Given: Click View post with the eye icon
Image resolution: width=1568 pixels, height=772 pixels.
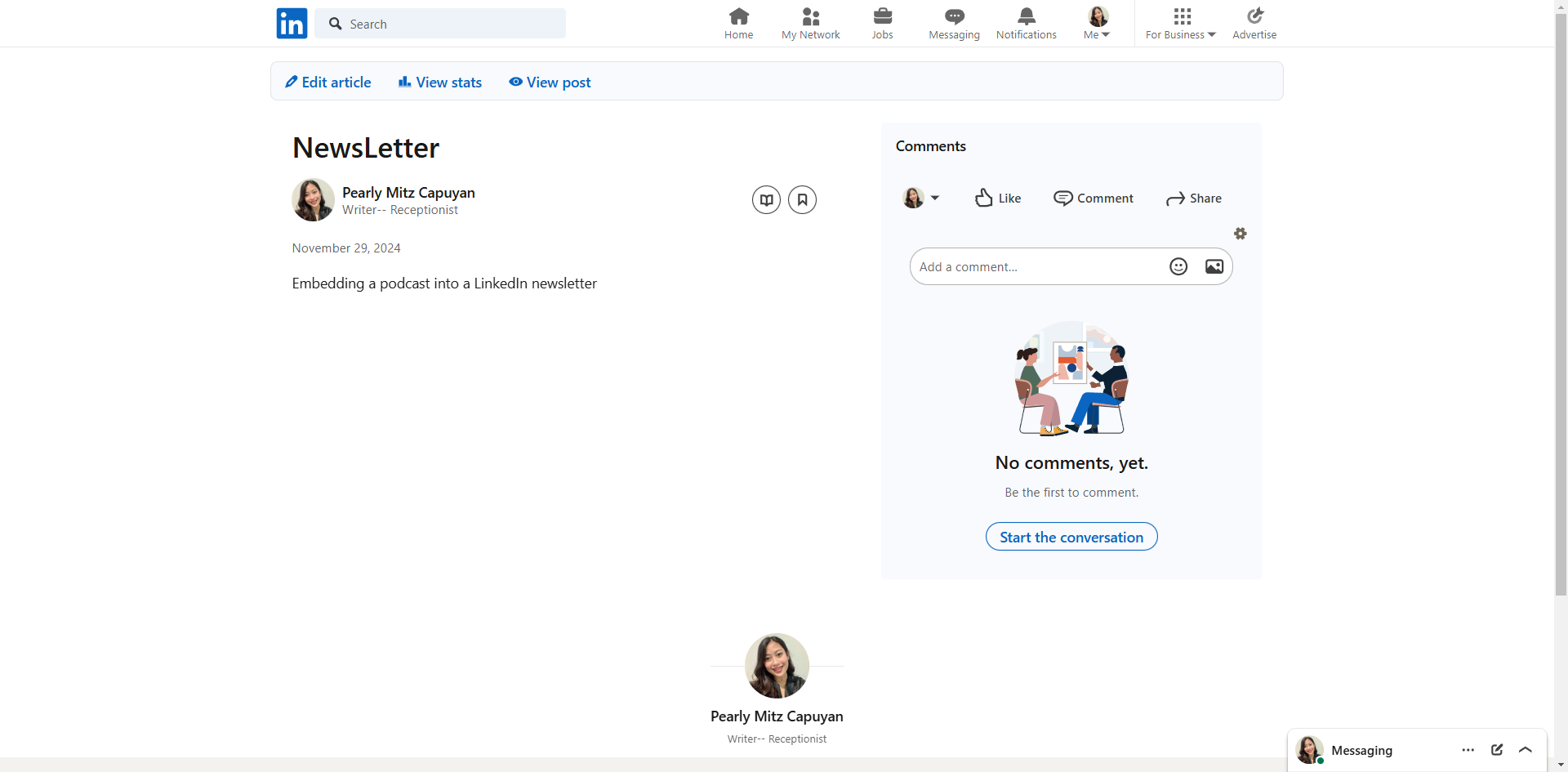Looking at the screenshot, I should tap(550, 83).
